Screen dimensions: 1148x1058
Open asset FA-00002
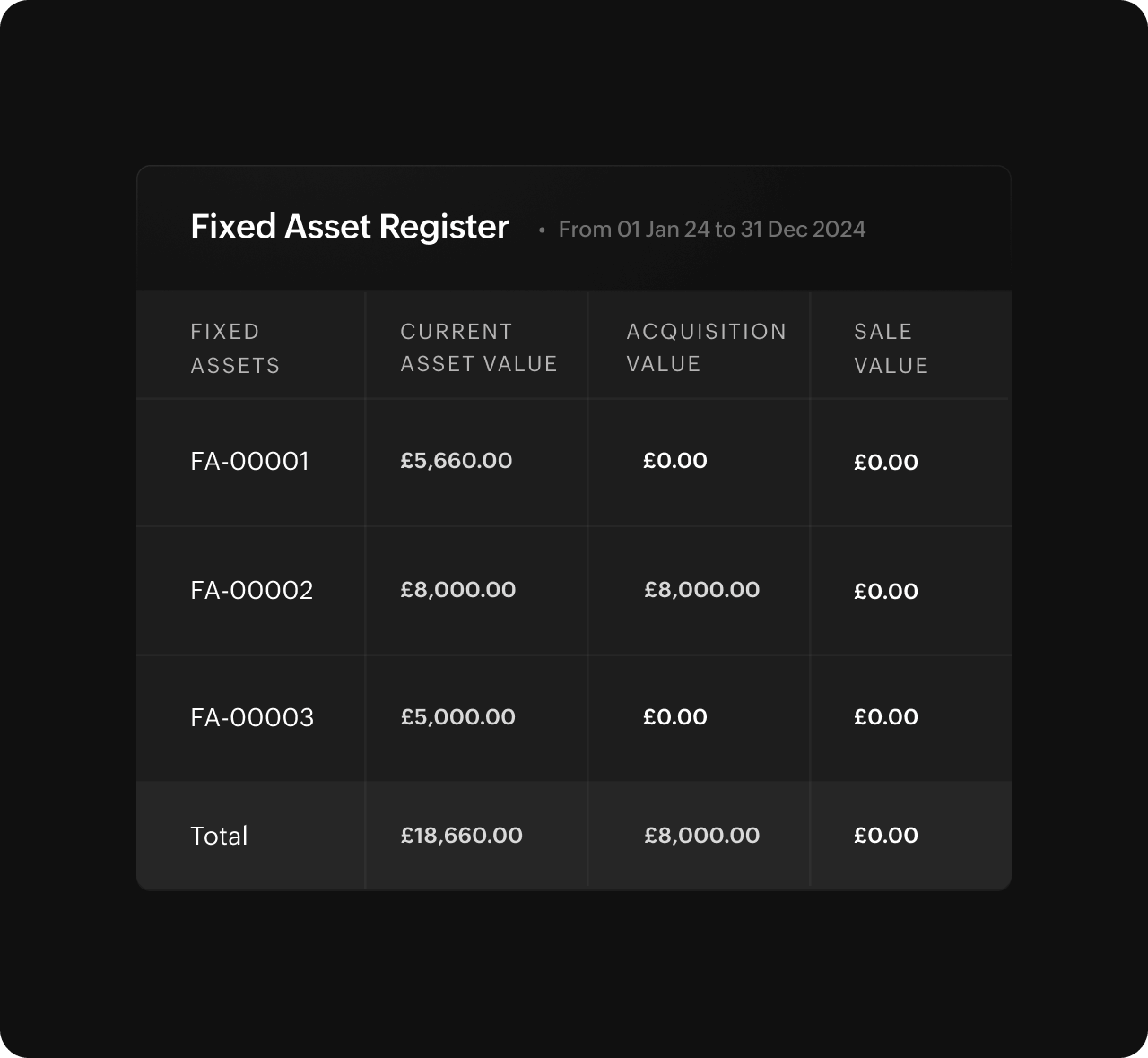252,590
